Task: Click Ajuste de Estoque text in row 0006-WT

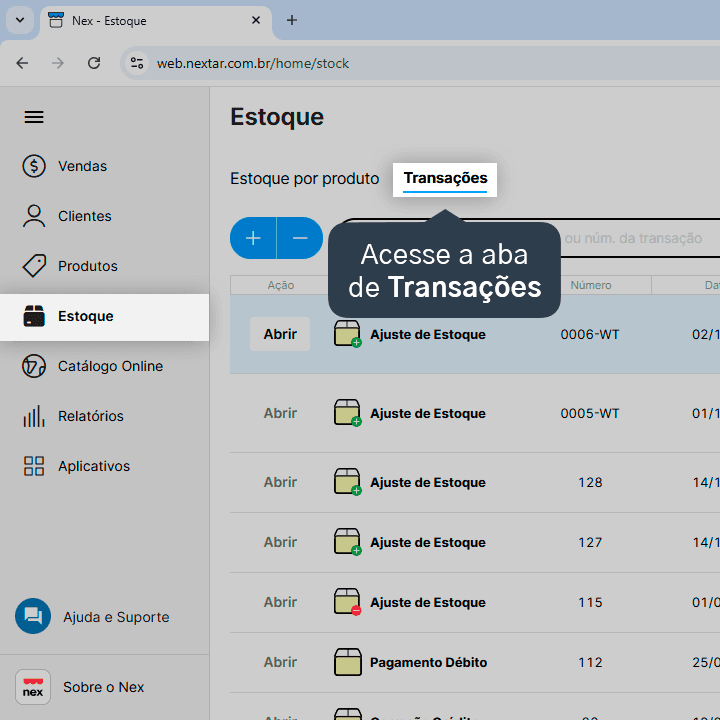Action: coord(428,334)
